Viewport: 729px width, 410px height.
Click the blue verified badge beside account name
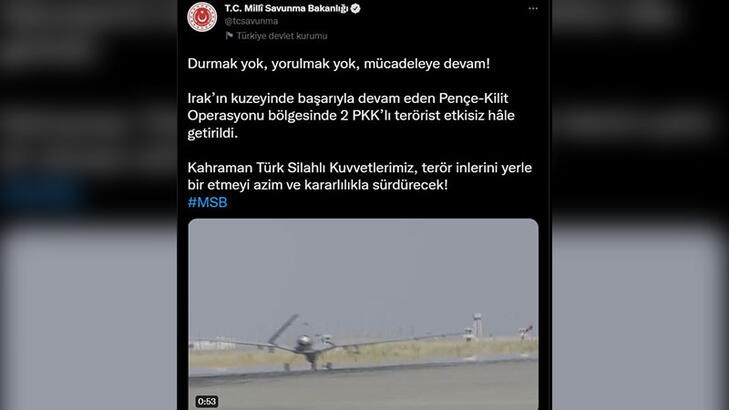click(356, 8)
